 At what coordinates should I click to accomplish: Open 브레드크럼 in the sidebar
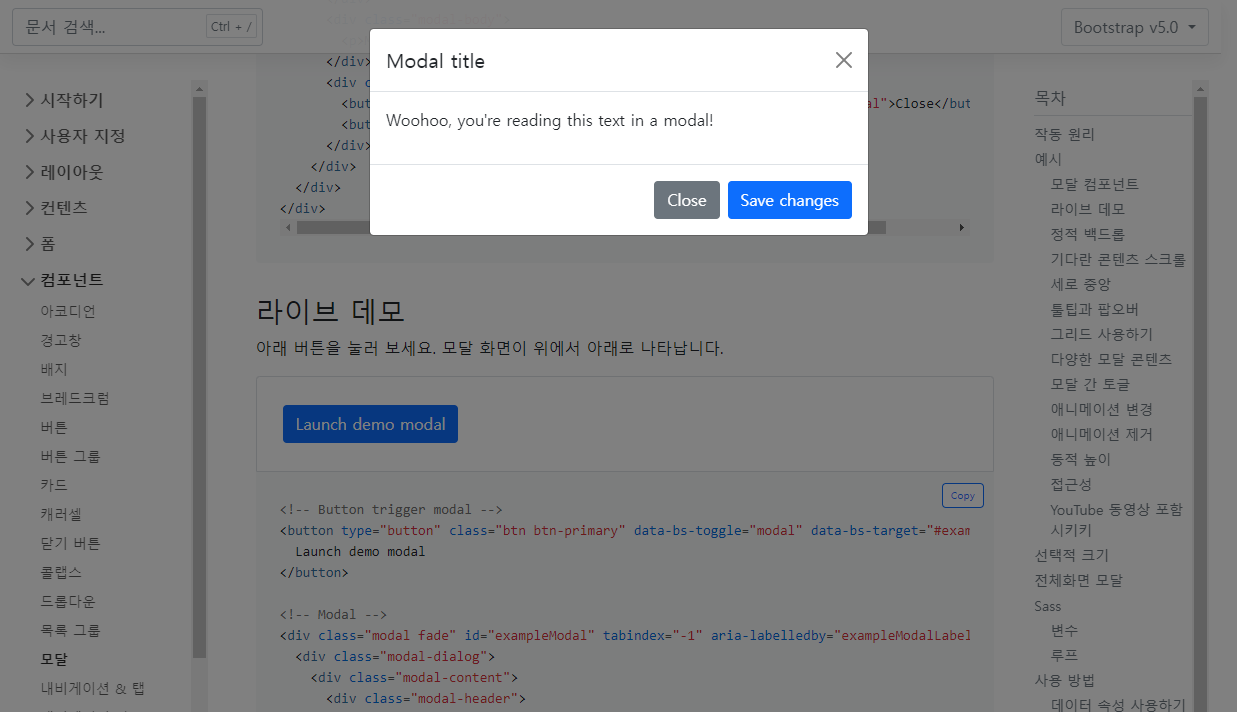tap(75, 398)
